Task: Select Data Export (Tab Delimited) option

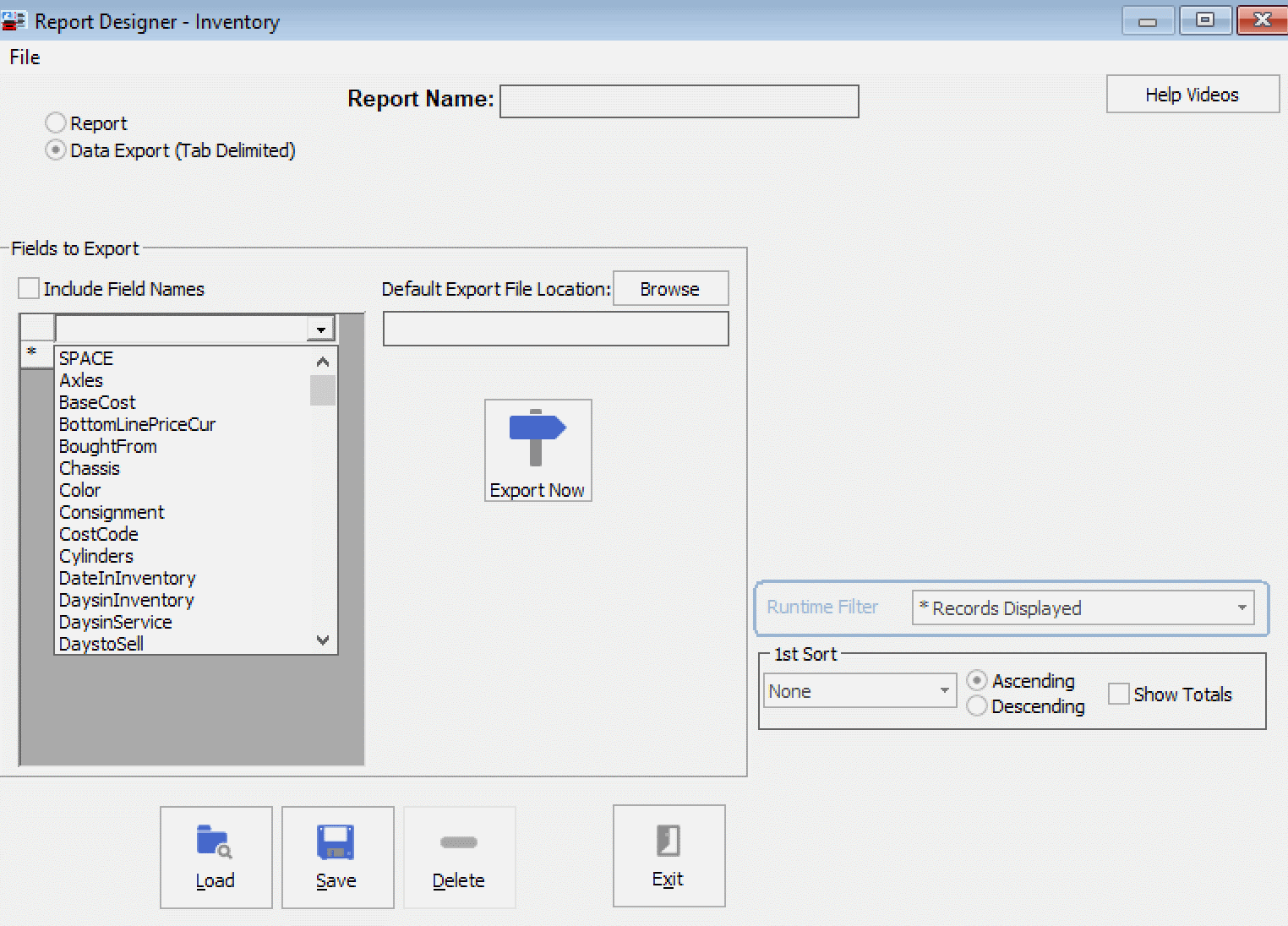Action: tap(55, 150)
